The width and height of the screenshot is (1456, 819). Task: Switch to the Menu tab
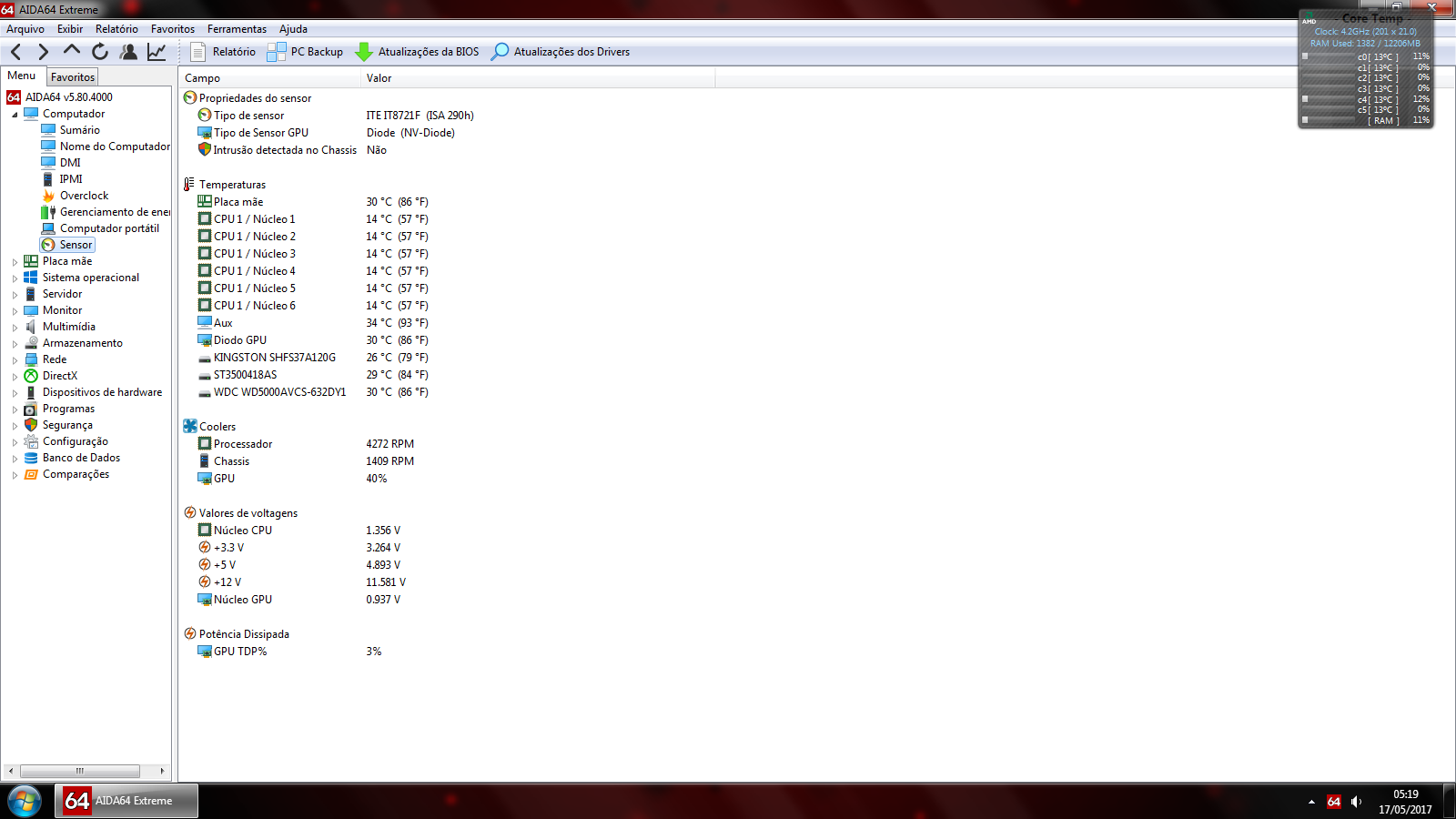pos(22,76)
